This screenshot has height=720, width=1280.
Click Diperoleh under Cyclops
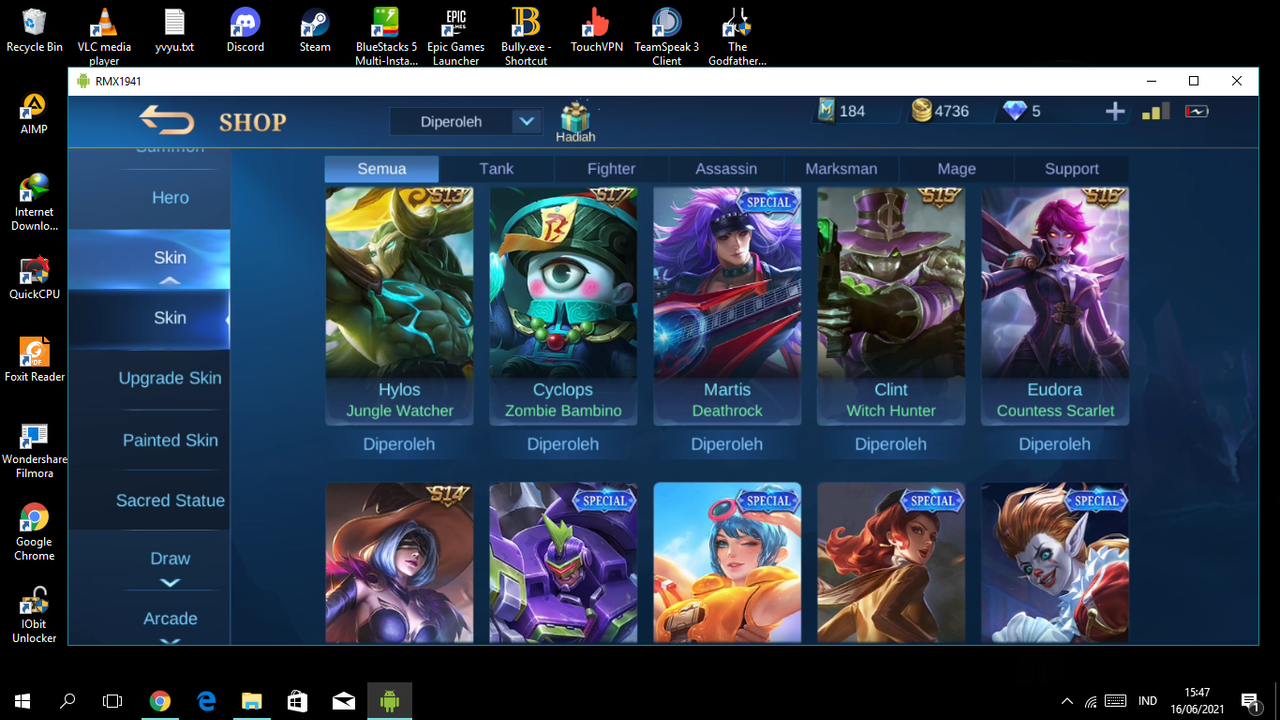(563, 444)
